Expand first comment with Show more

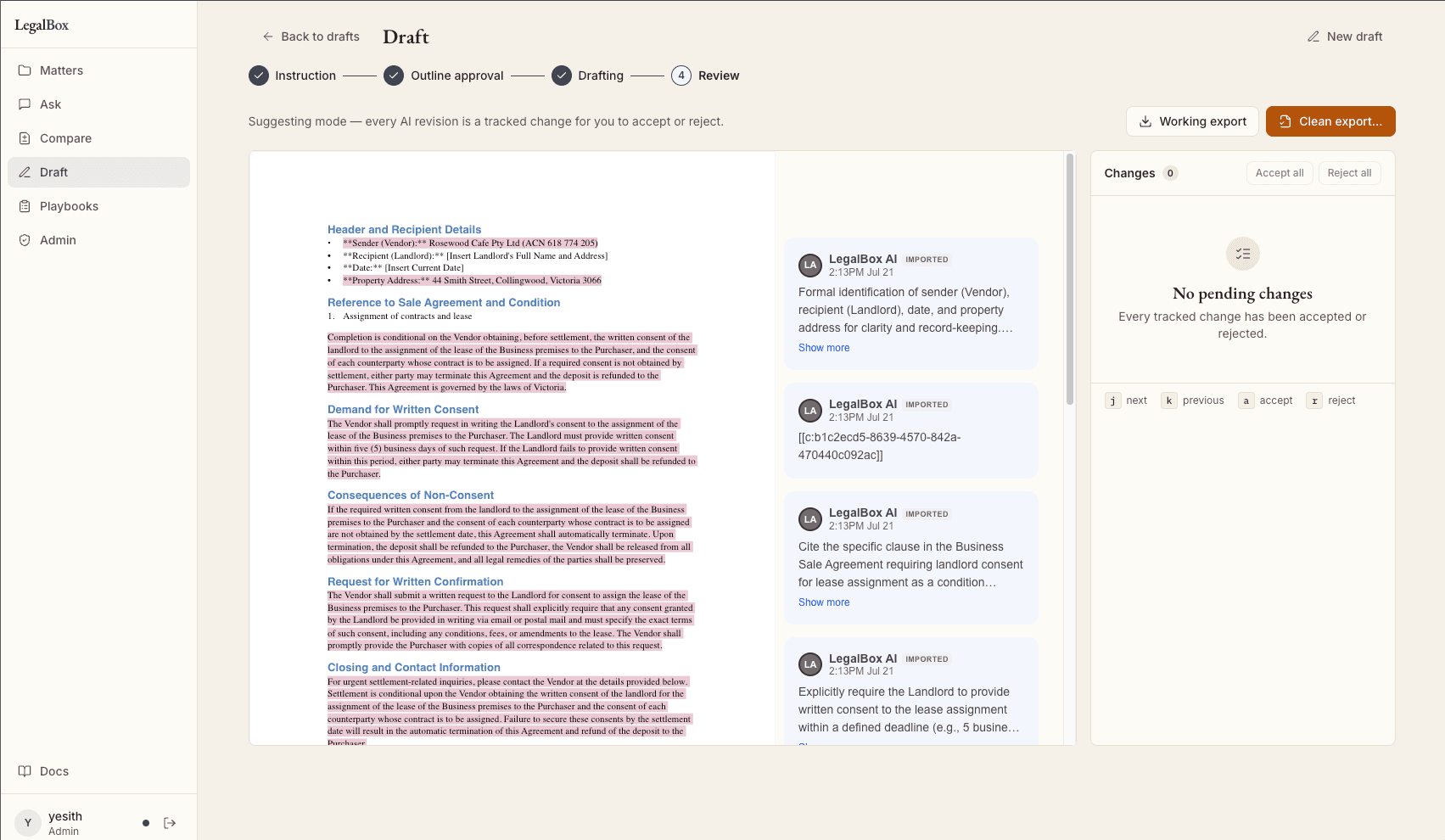click(x=824, y=348)
